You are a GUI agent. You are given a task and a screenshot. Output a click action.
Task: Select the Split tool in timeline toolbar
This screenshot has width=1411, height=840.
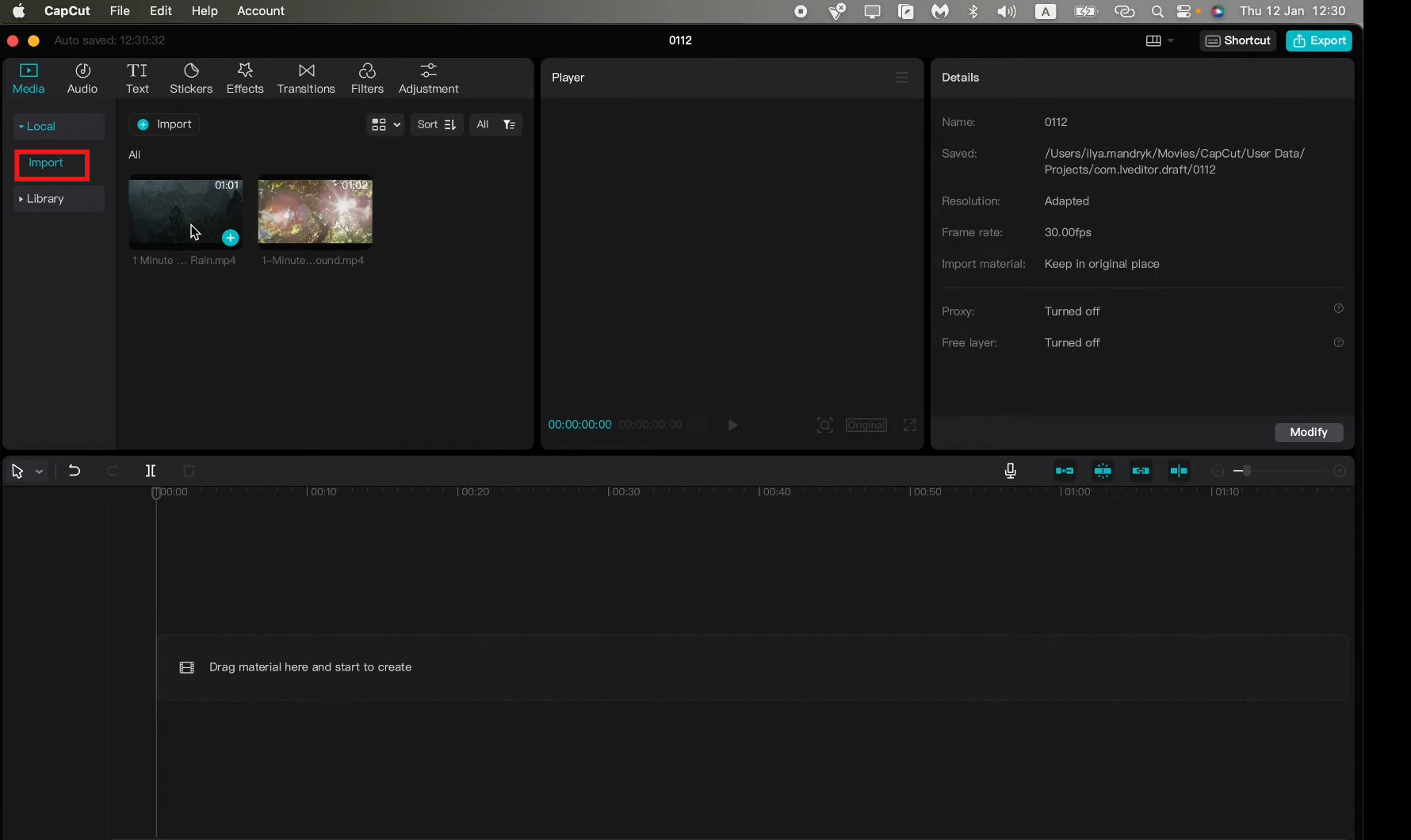coord(151,470)
